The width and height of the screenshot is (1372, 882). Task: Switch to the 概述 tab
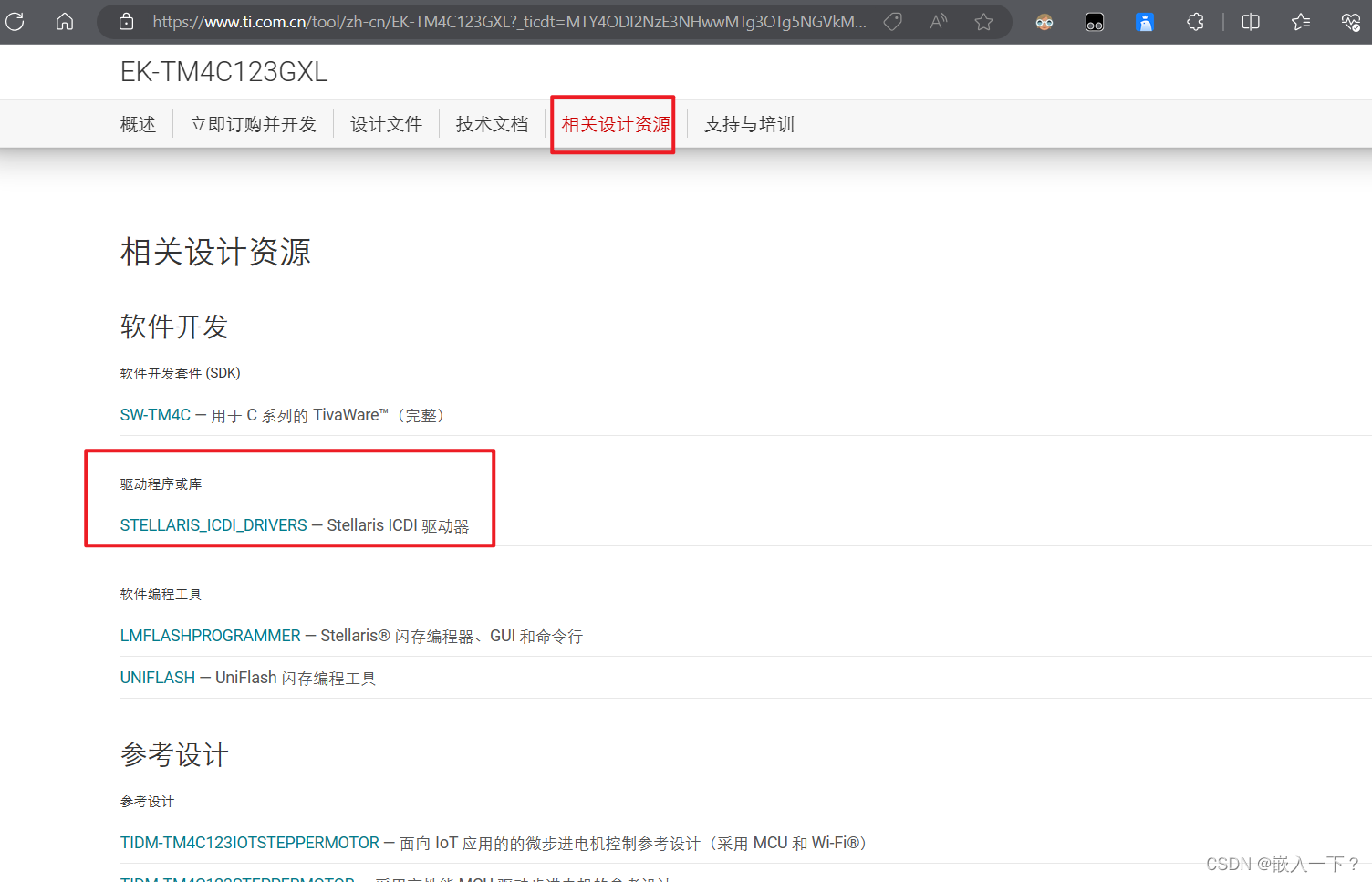point(138,124)
